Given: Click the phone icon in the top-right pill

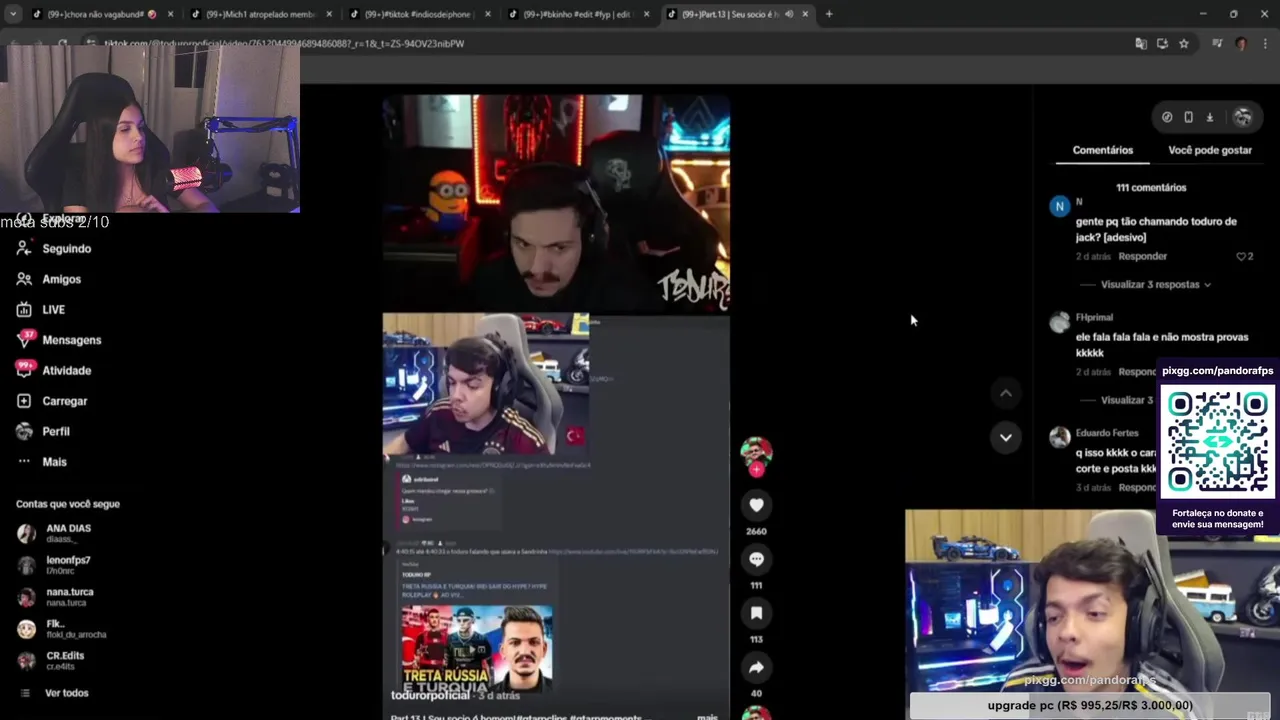Looking at the screenshot, I should tap(1188, 117).
